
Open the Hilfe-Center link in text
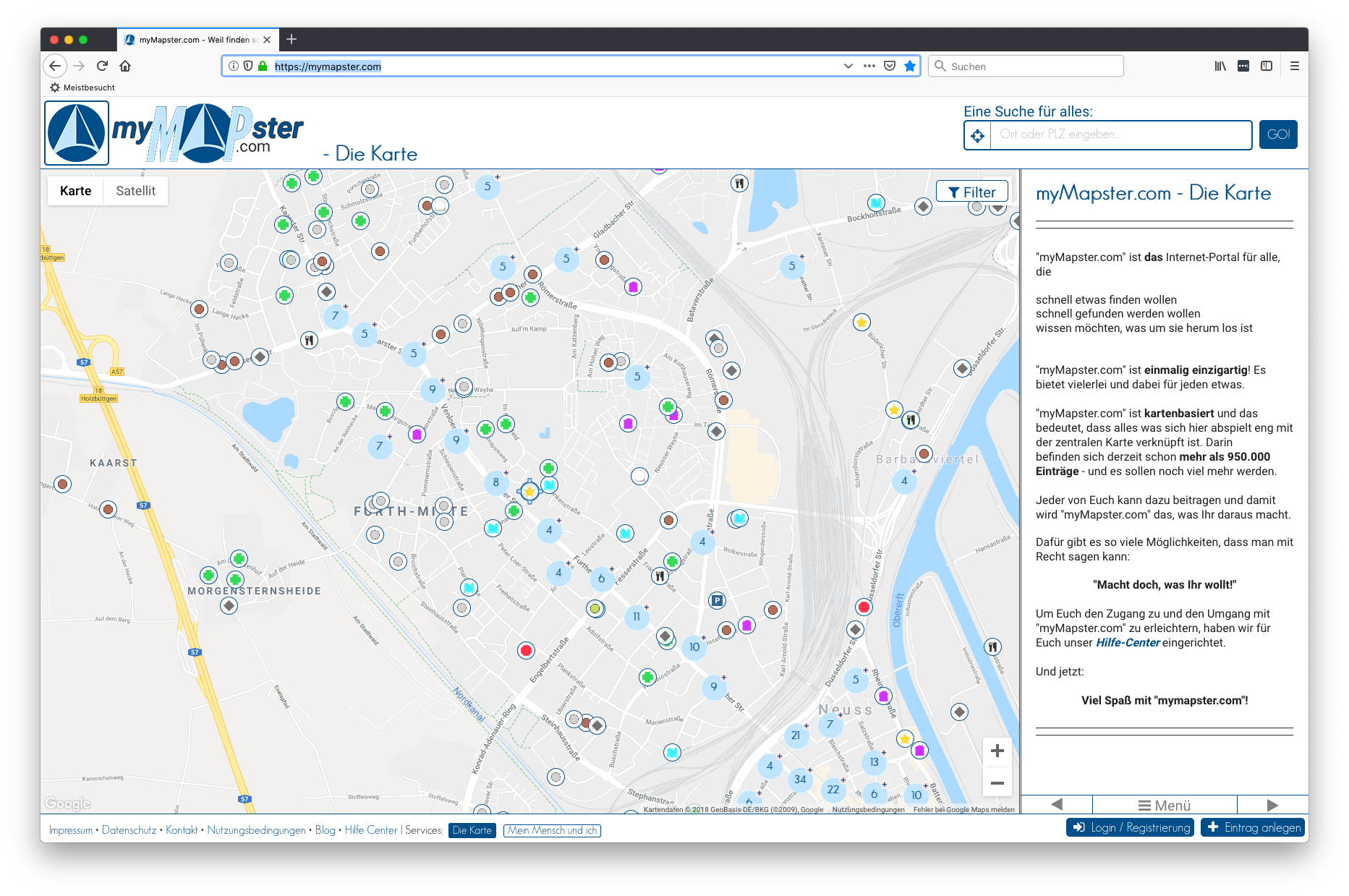pos(1128,643)
